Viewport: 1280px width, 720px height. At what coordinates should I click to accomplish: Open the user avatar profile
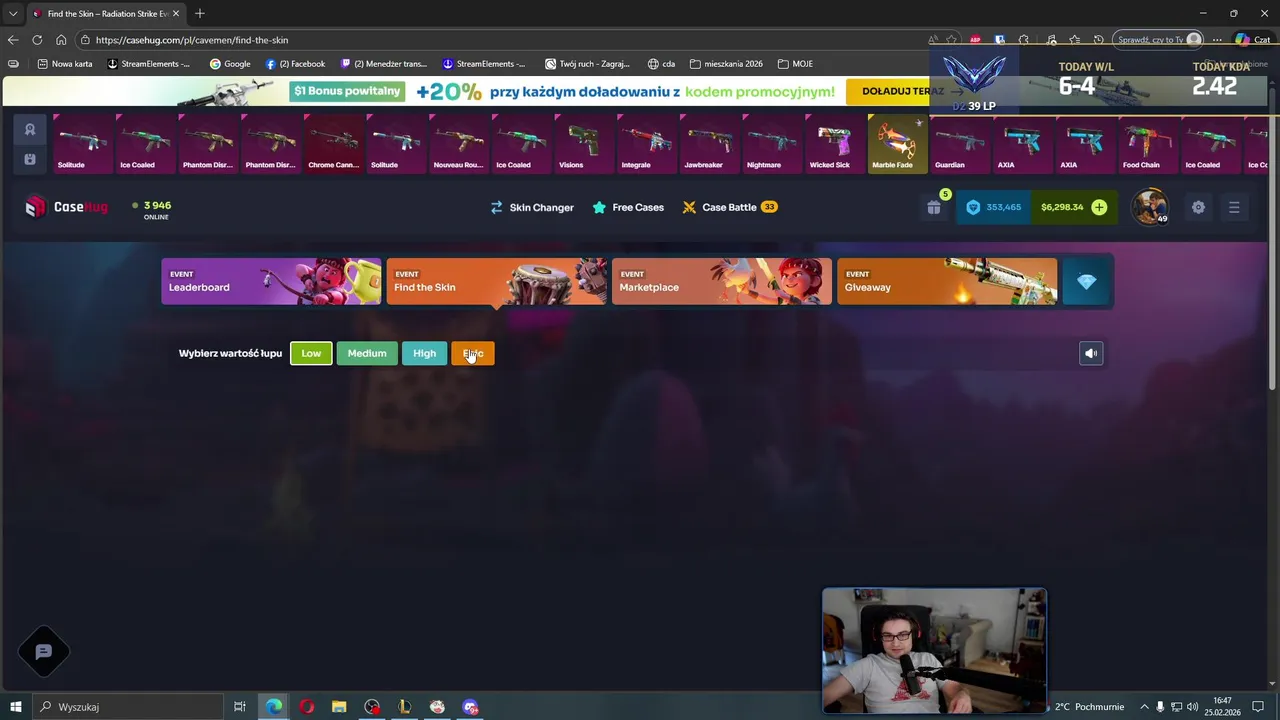coord(1150,206)
